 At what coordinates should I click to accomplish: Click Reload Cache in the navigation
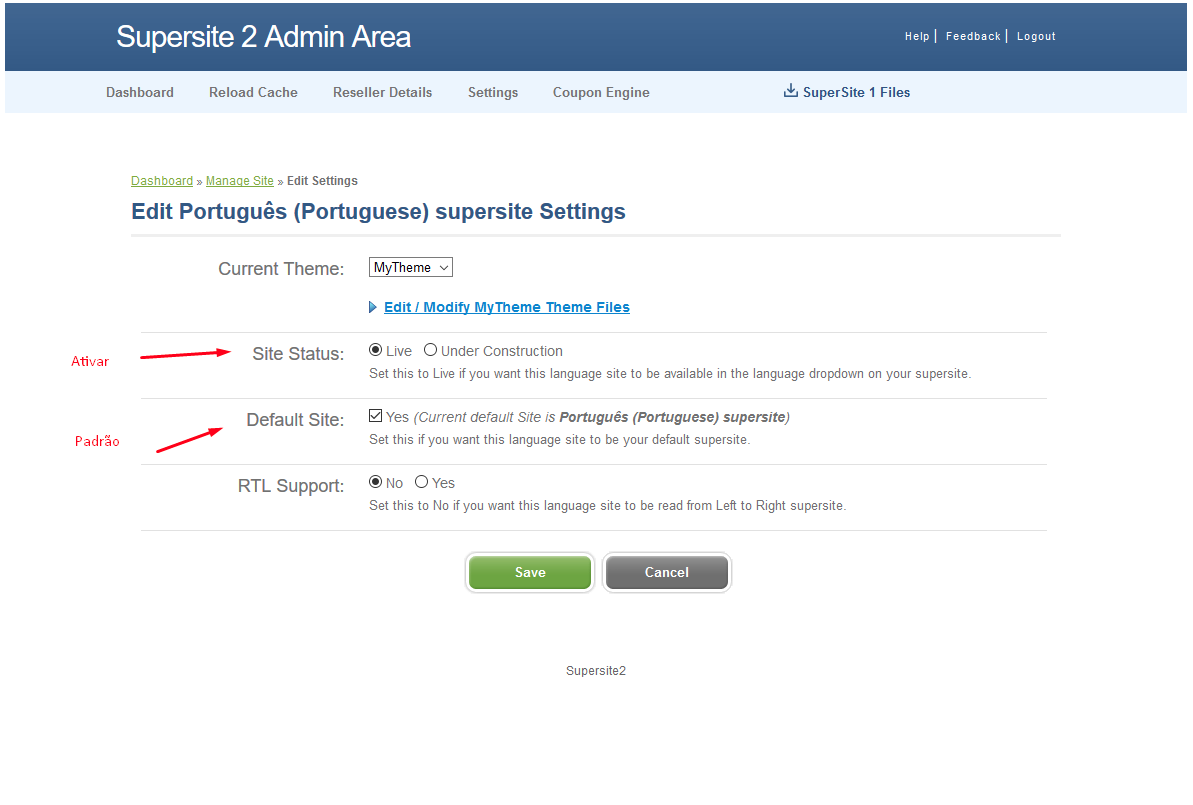pyautogui.click(x=253, y=92)
